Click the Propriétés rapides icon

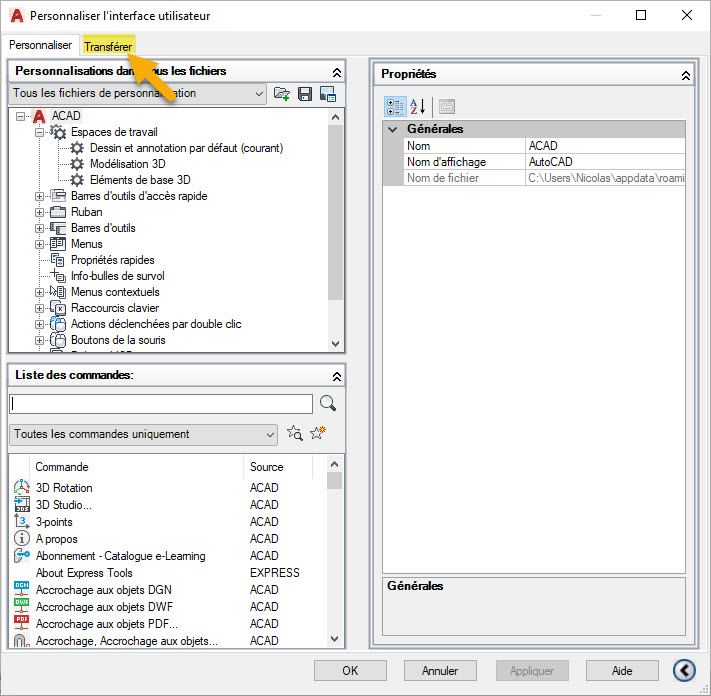(x=58, y=260)
